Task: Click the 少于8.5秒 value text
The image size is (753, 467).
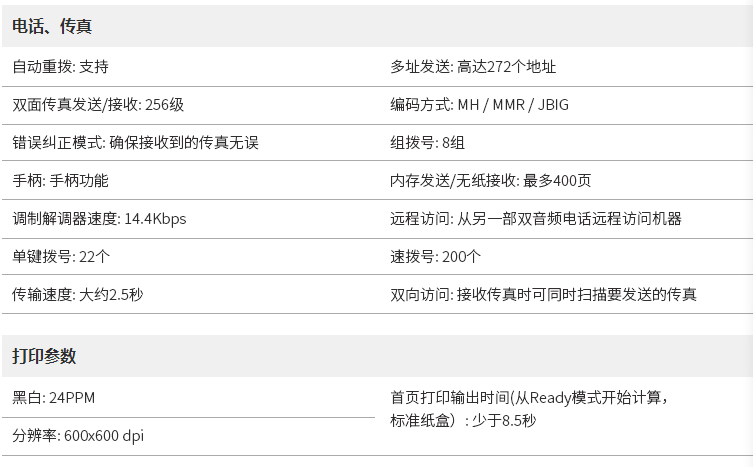Action: (x=504, y=421)
